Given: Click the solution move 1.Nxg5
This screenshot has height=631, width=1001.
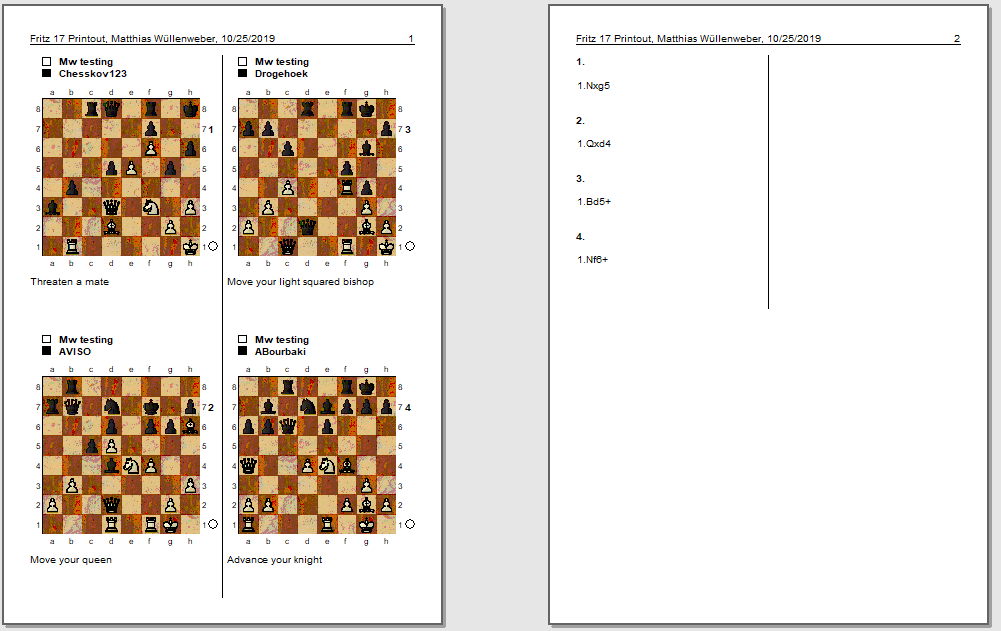Looking at the screenshot, I should pyautogui.click(x=593, y=86).
